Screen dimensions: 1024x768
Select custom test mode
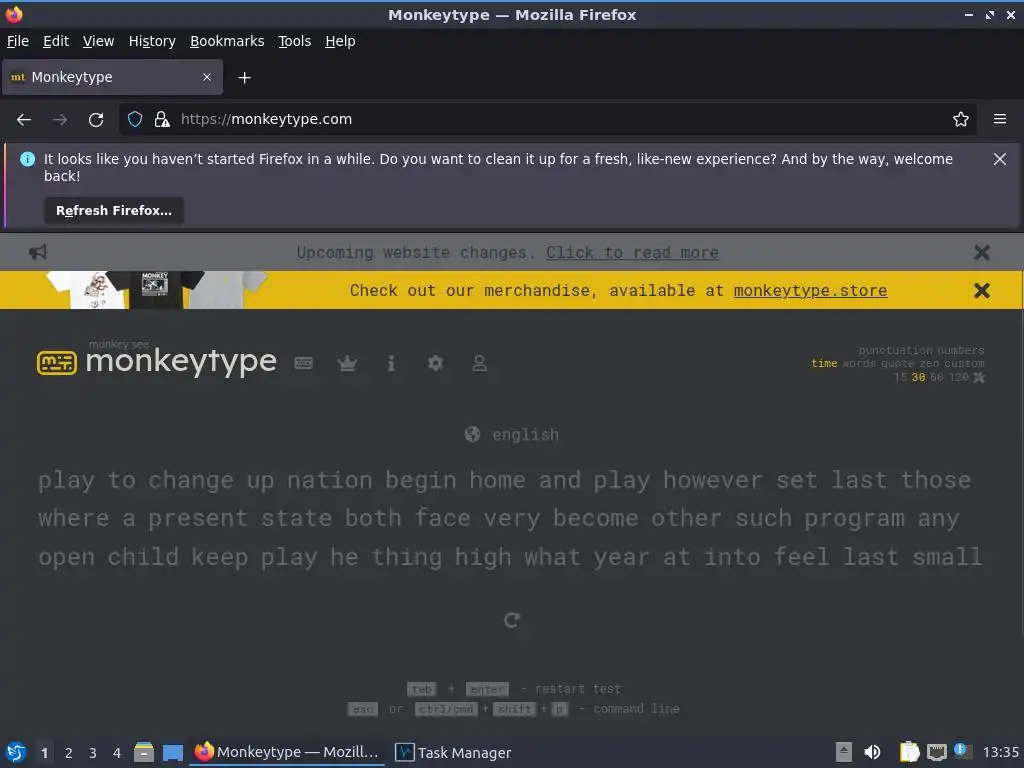pyautogui.click(x=964, y=363)
